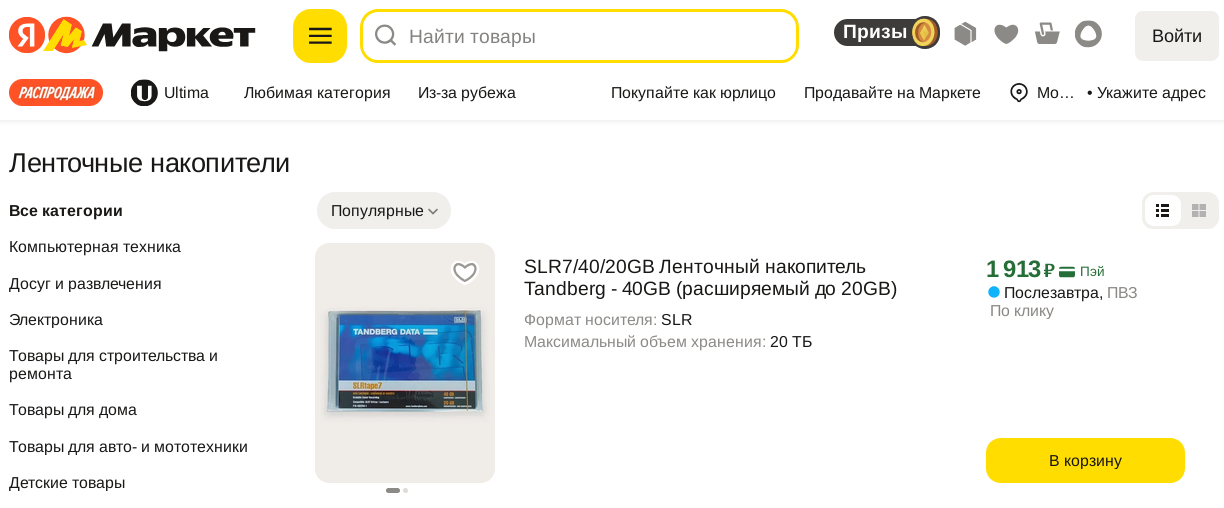Screen dimensions: 1224x508
Task: Click the Формат носителя: SLR spec
Action: 608,320
